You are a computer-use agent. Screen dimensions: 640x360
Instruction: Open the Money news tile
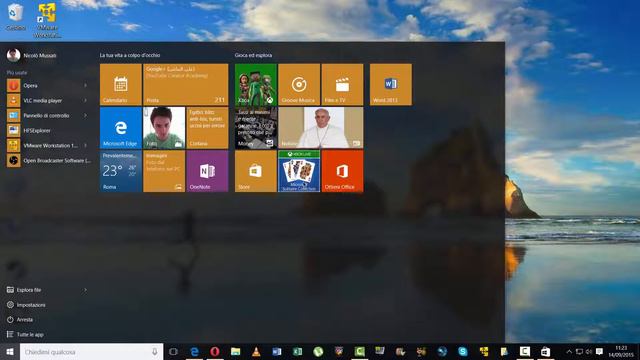click(256, 128)
